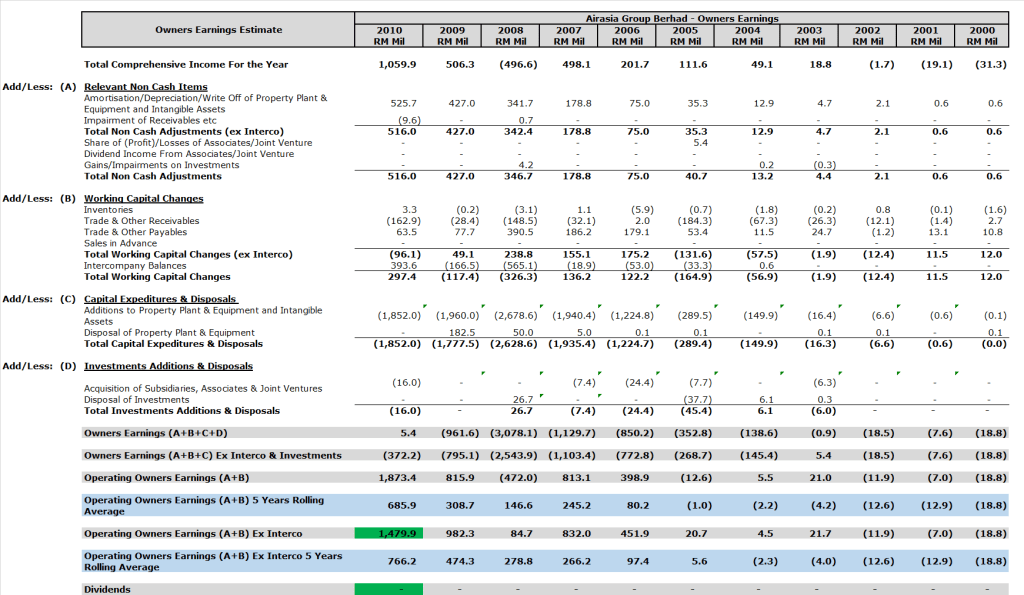Select the Dividends row label

pyautogui.click(x=107, y=589)
